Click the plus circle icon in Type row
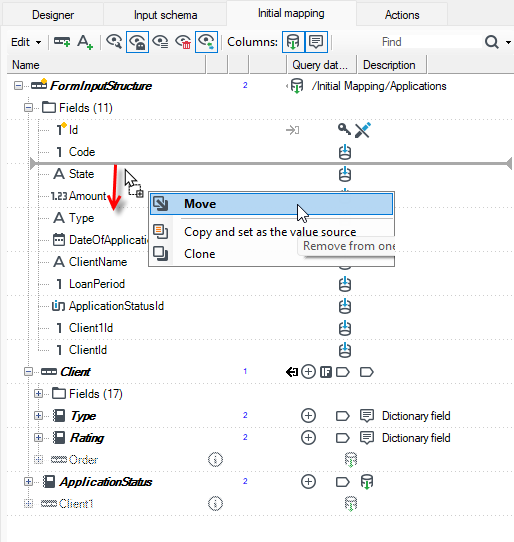 [308, 416]
